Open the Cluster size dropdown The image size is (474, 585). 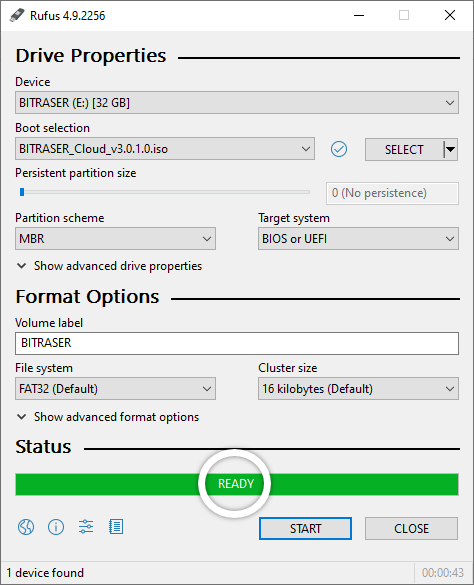pos(358,389)
